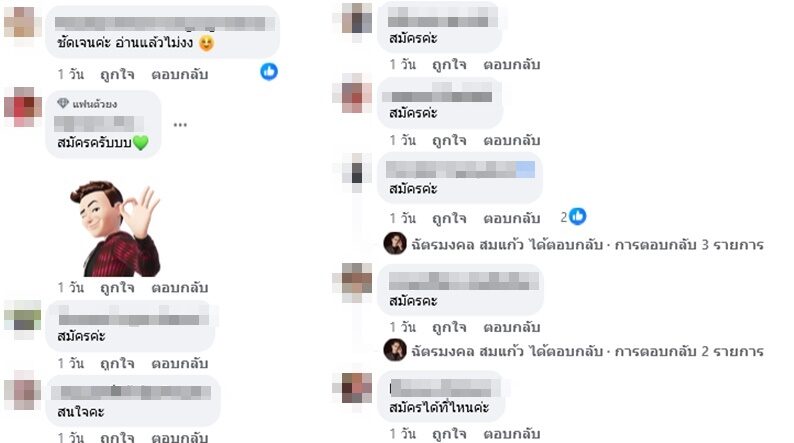Click the '1 วัน' timestamp under sticker comment
The image size is (794, 443).
pyautogui.click(x=70, y=288)
